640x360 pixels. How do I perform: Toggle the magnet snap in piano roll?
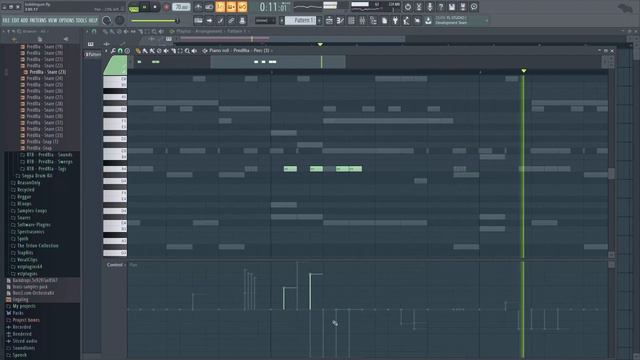(120, 51)
